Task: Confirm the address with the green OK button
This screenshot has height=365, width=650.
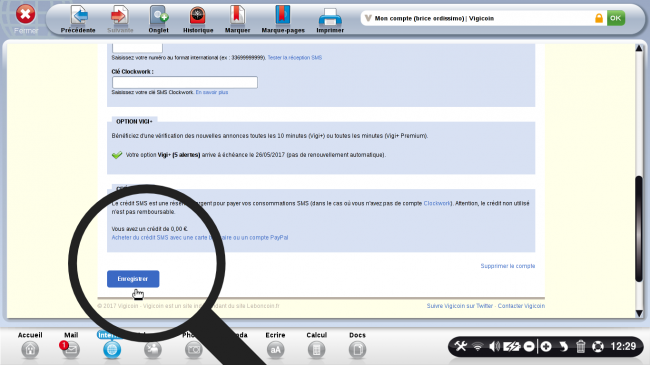Action: click(x=616, y=18)
